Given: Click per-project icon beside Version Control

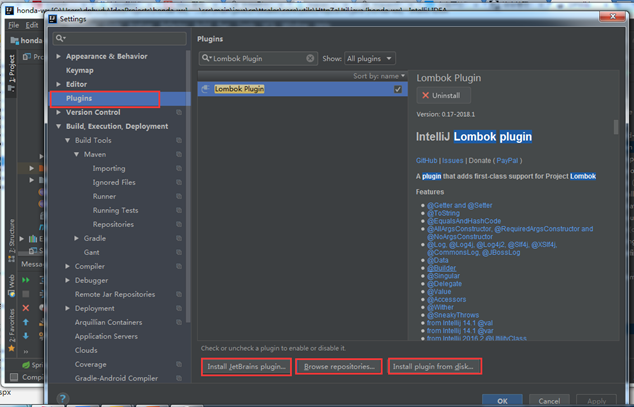Looking at the screenshot, I should (179, 112).
